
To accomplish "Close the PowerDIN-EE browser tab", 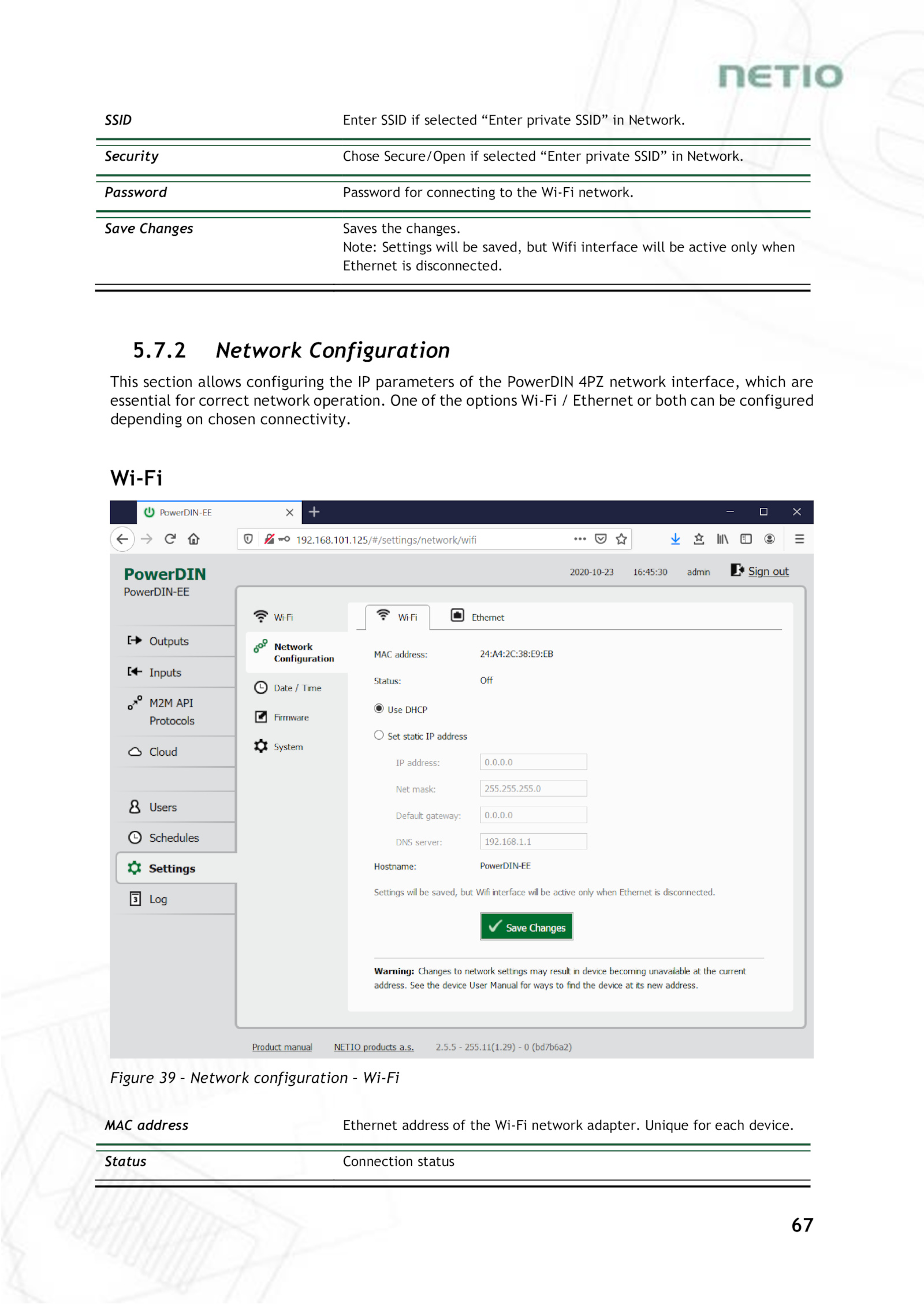I will [290, 513].
